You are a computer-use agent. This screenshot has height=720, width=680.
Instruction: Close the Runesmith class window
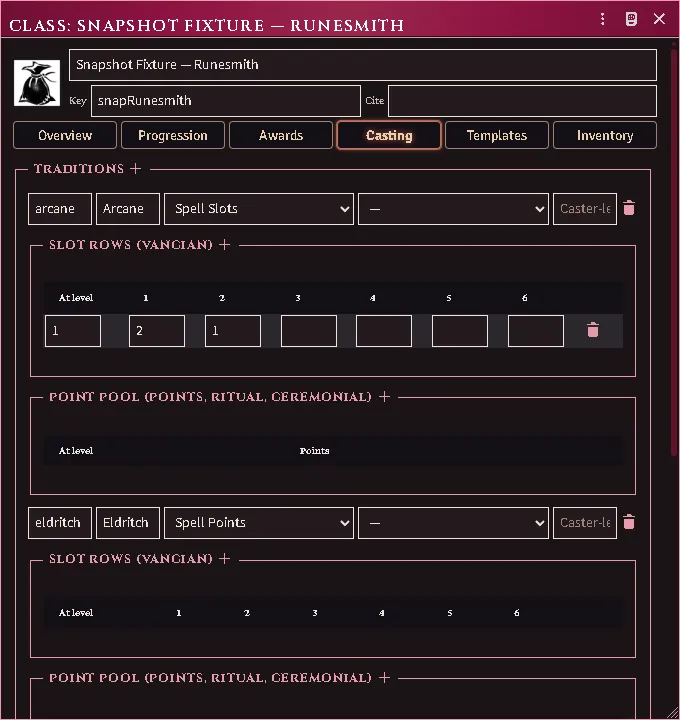click(x=659, y=19)
